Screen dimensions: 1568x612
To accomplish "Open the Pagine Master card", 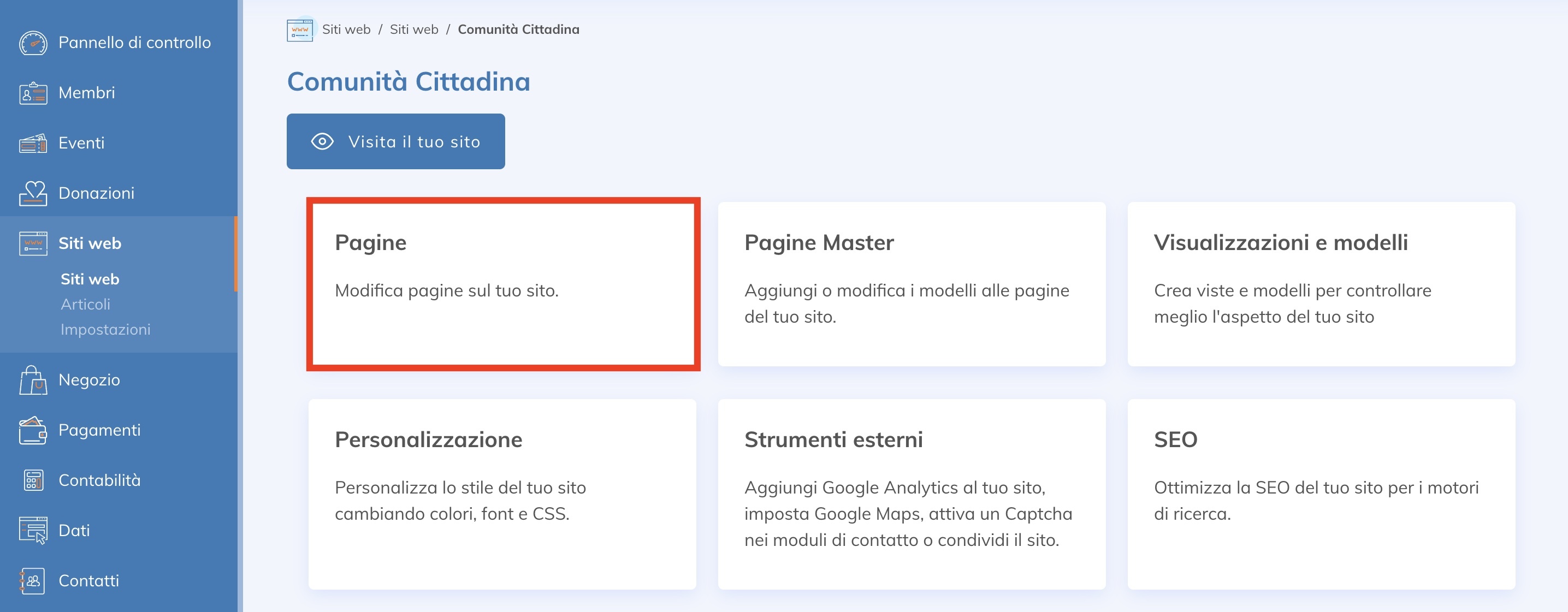I will pos(911,284).
